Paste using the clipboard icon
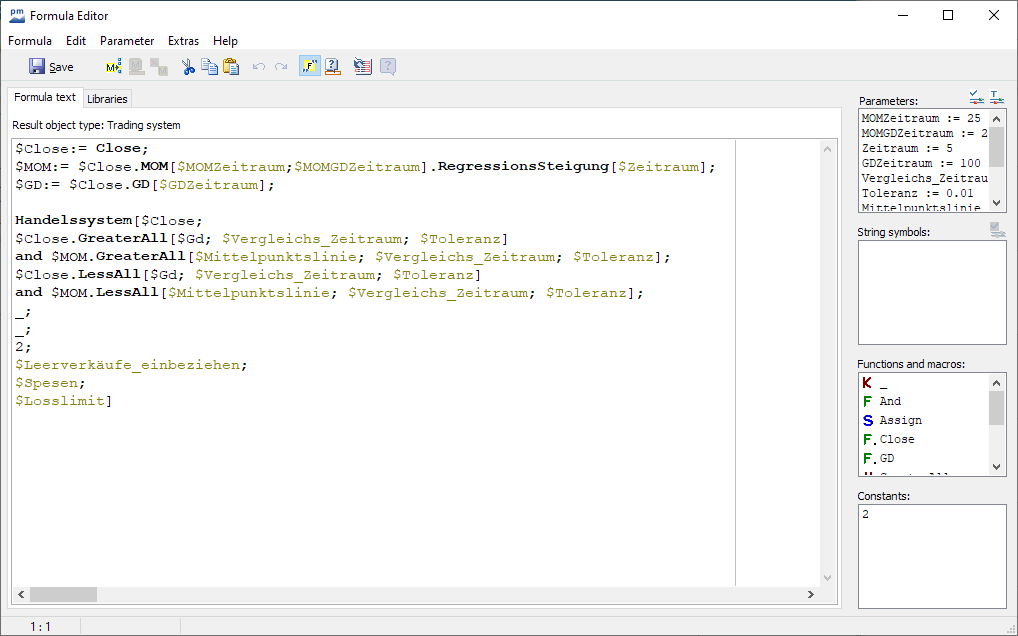 [231, 67]
